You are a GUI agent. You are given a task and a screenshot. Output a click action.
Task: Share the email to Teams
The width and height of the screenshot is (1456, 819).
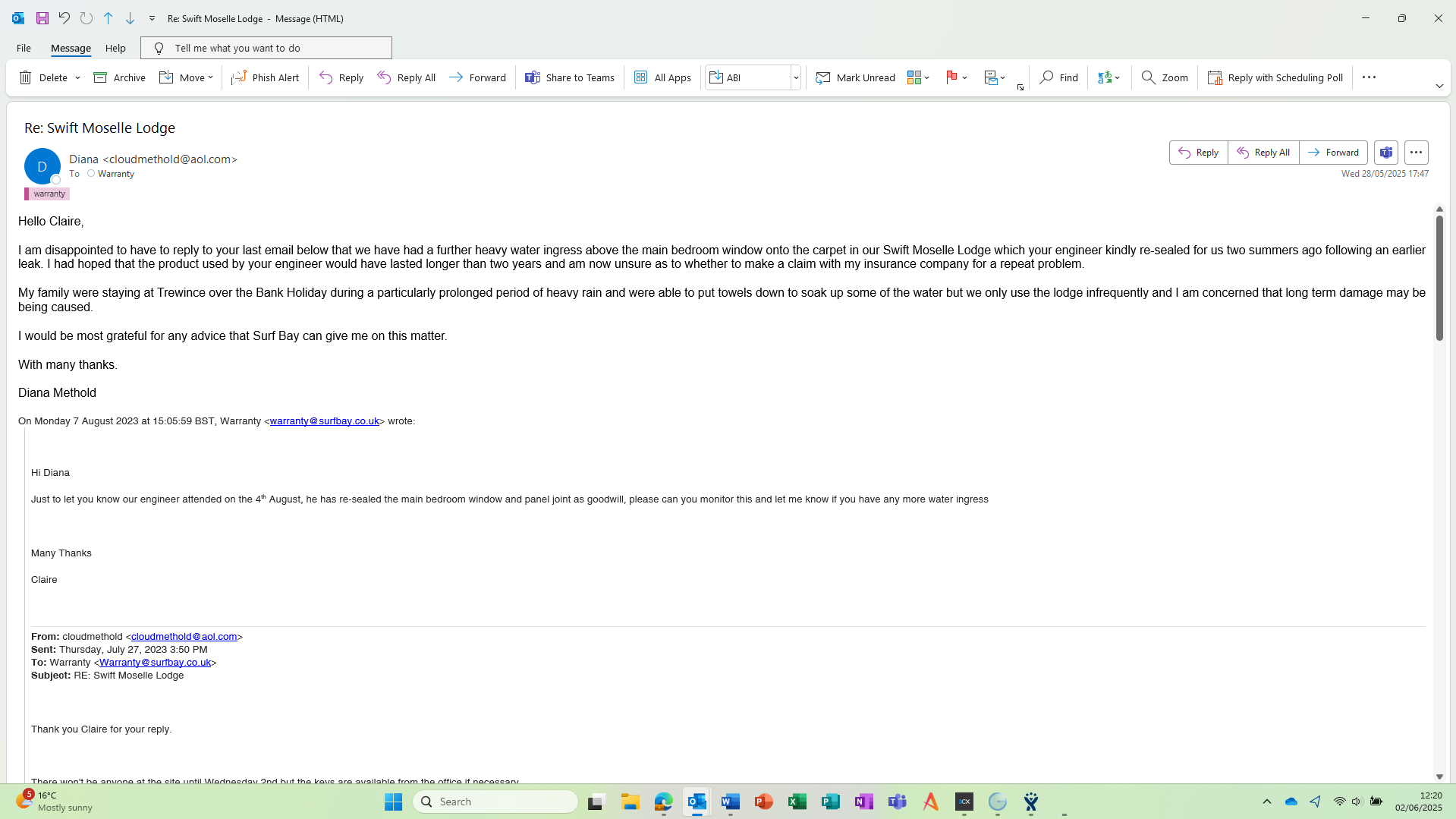pos(570,77)
